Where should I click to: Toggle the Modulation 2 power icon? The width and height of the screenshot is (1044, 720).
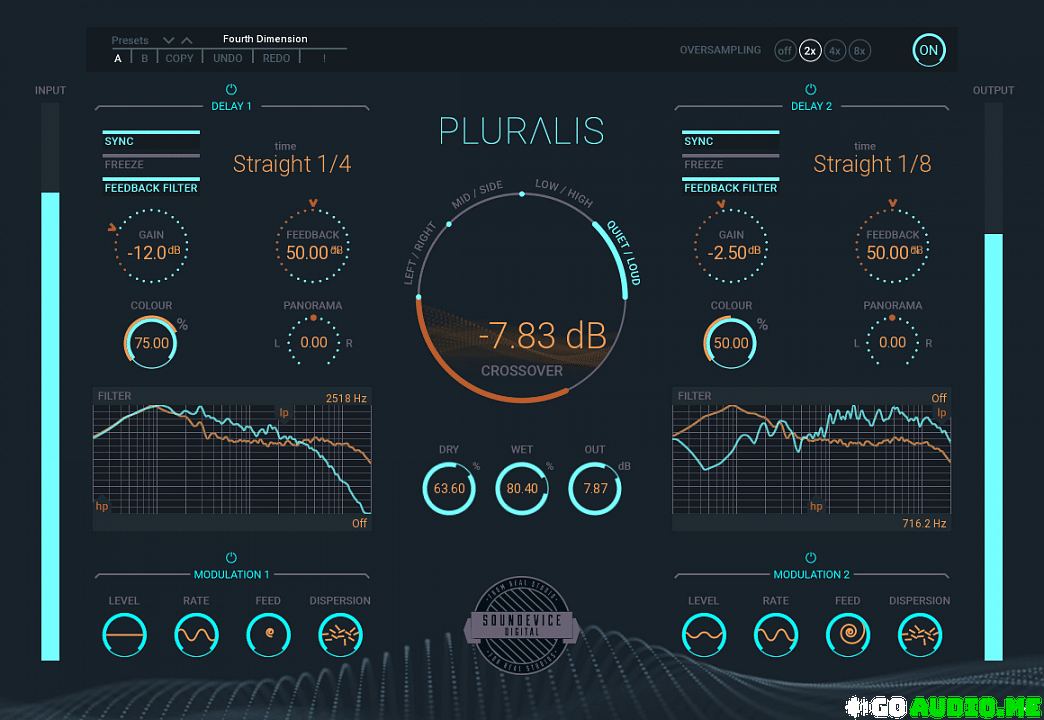[810, 557]
